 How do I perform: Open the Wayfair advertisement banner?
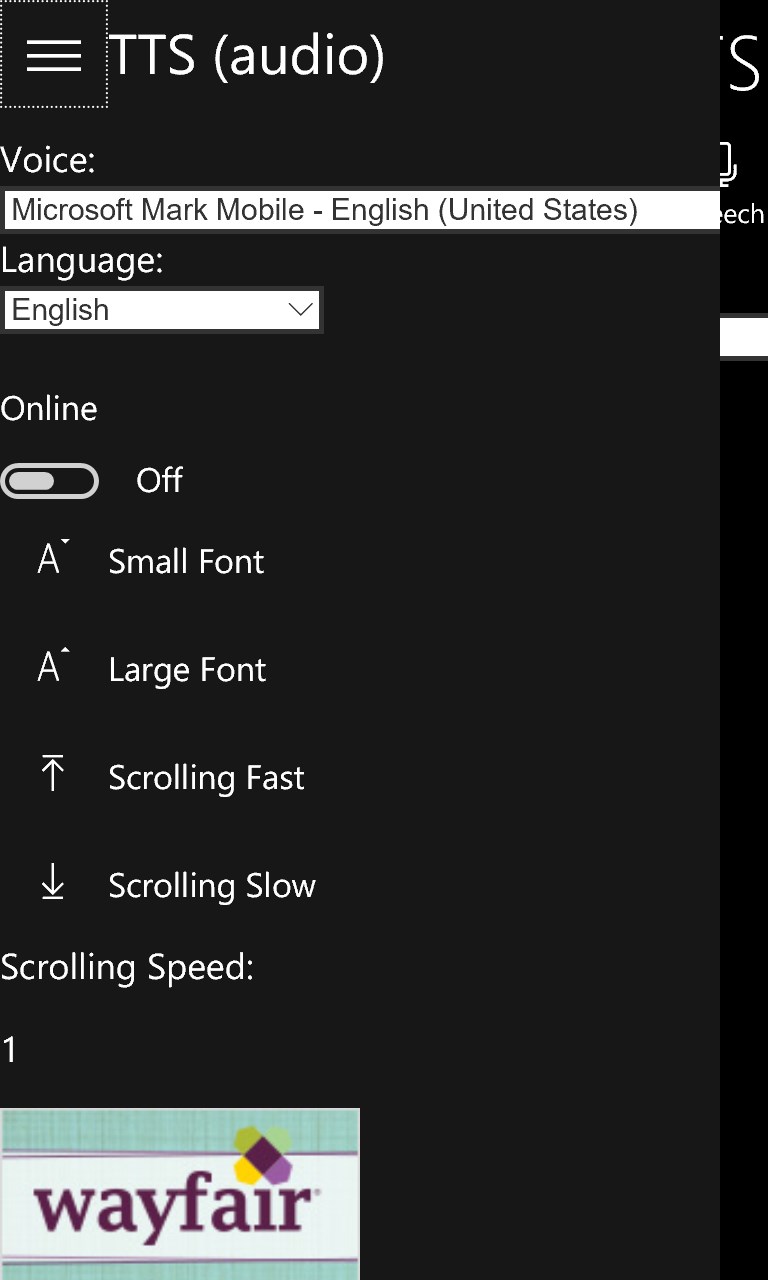[x=180, y=1194]
